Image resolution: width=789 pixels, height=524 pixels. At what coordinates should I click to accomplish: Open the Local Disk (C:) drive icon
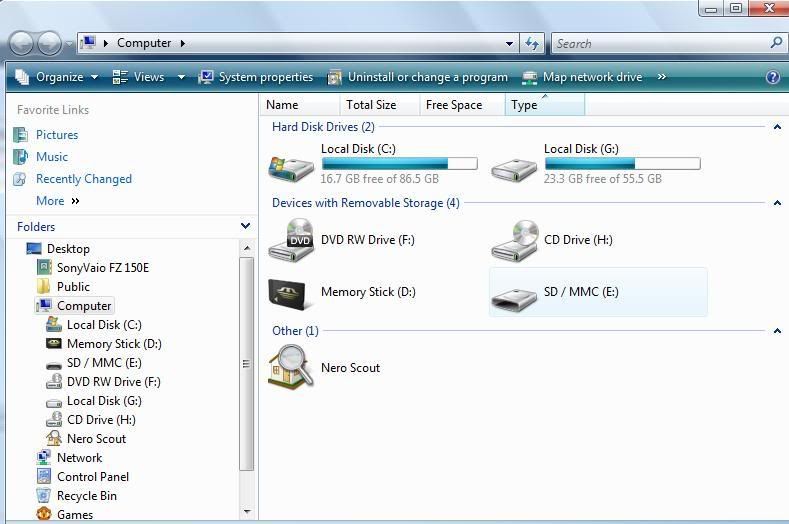tap(291, 166)
